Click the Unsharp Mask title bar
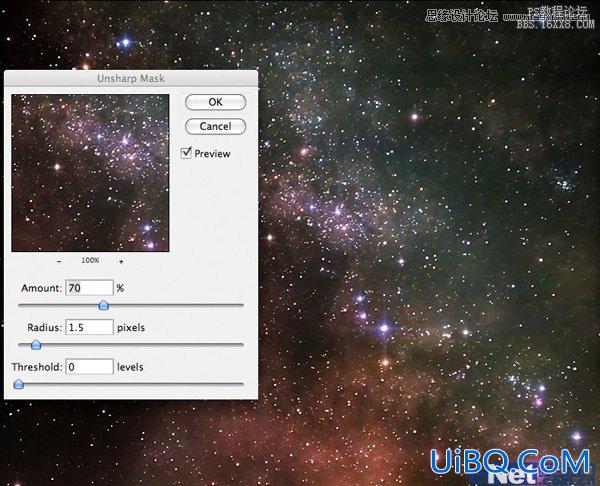This screenshot has height=486, width=600. point(131,78)
